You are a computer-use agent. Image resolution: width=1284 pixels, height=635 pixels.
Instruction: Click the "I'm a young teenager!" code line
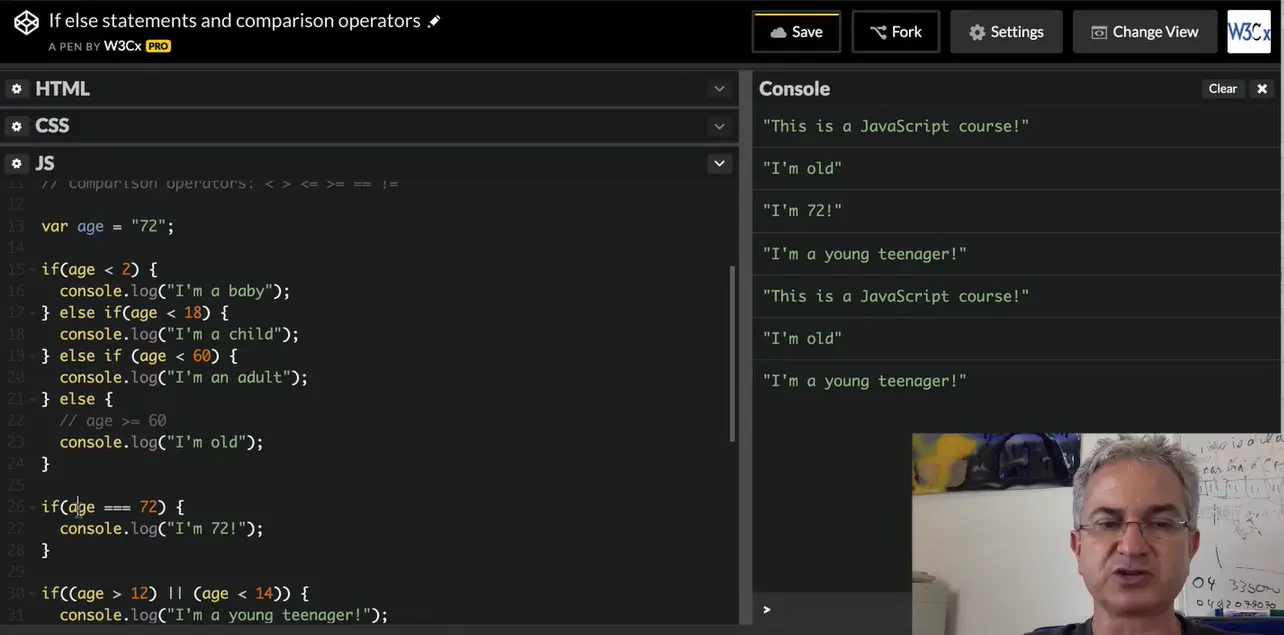point(223,615)
